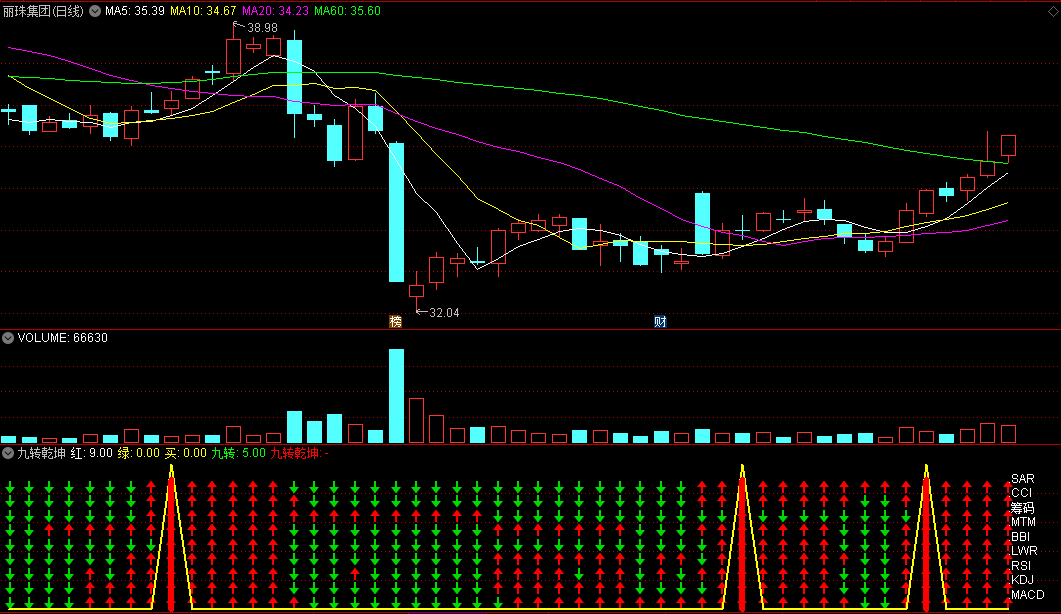Click the last red candlestick at right end
This screenshot has width=1061, height=614.
click(1008, 146)
